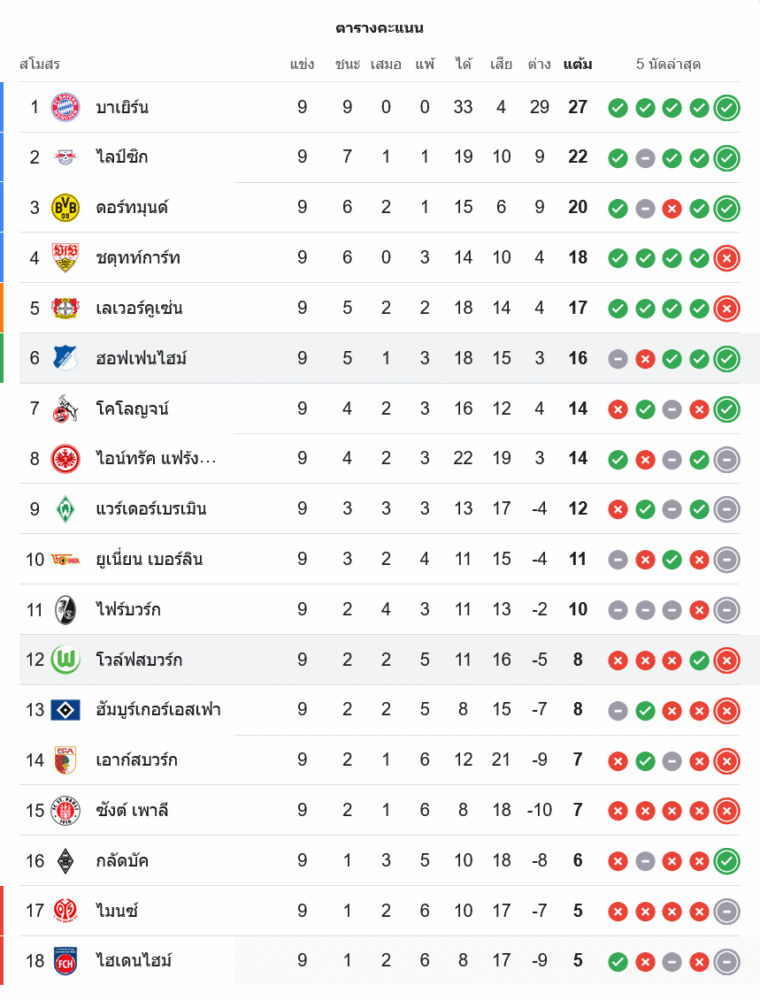Click Gladbach's latest match win indicator
The image size is (760, 1000).
727,860
